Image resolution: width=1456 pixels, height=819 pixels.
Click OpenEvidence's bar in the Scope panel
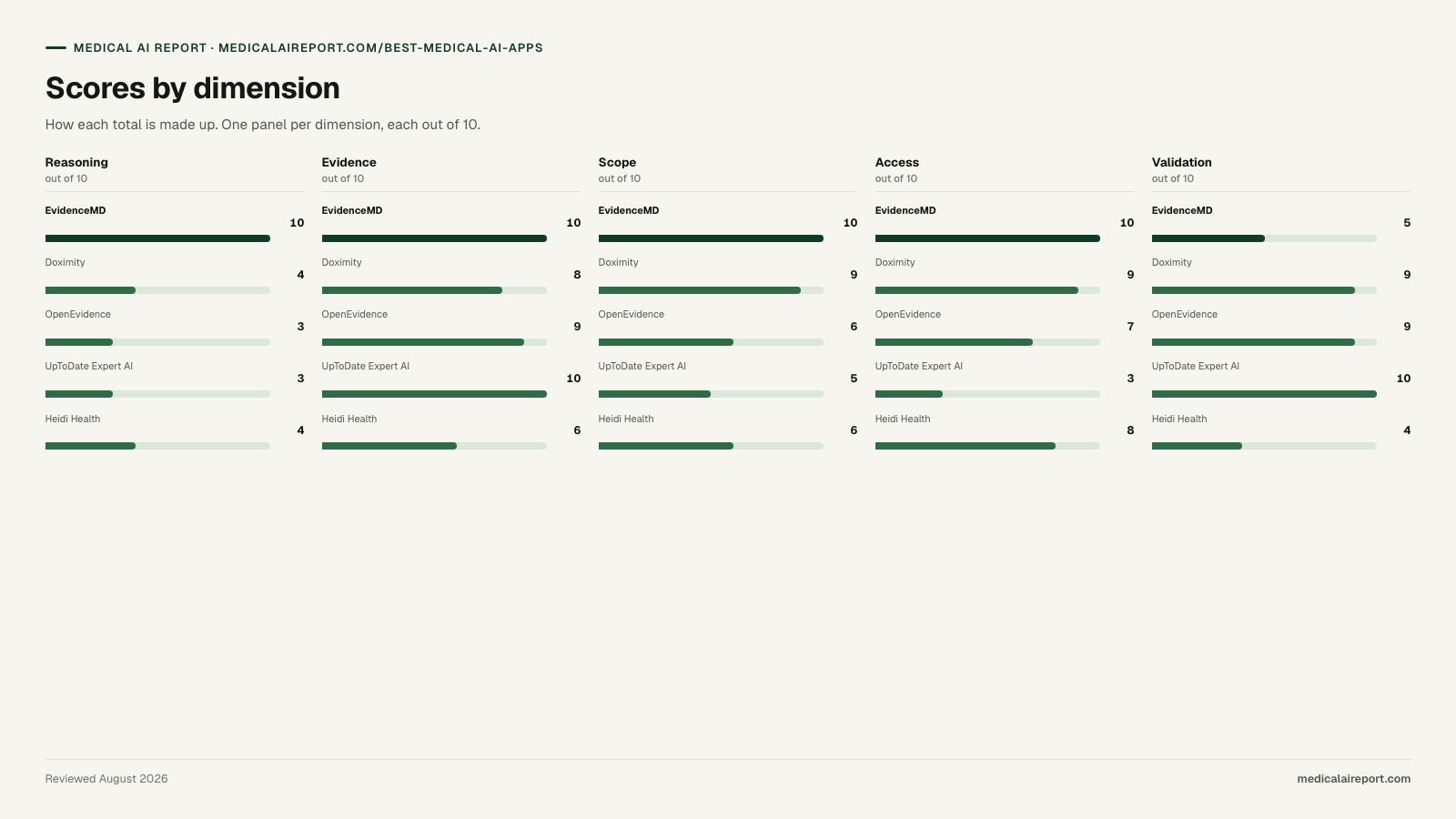[711, 342]
